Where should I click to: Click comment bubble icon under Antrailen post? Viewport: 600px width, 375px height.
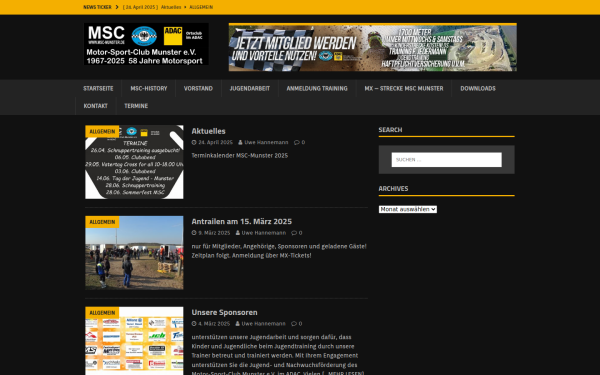coord(294,233)
